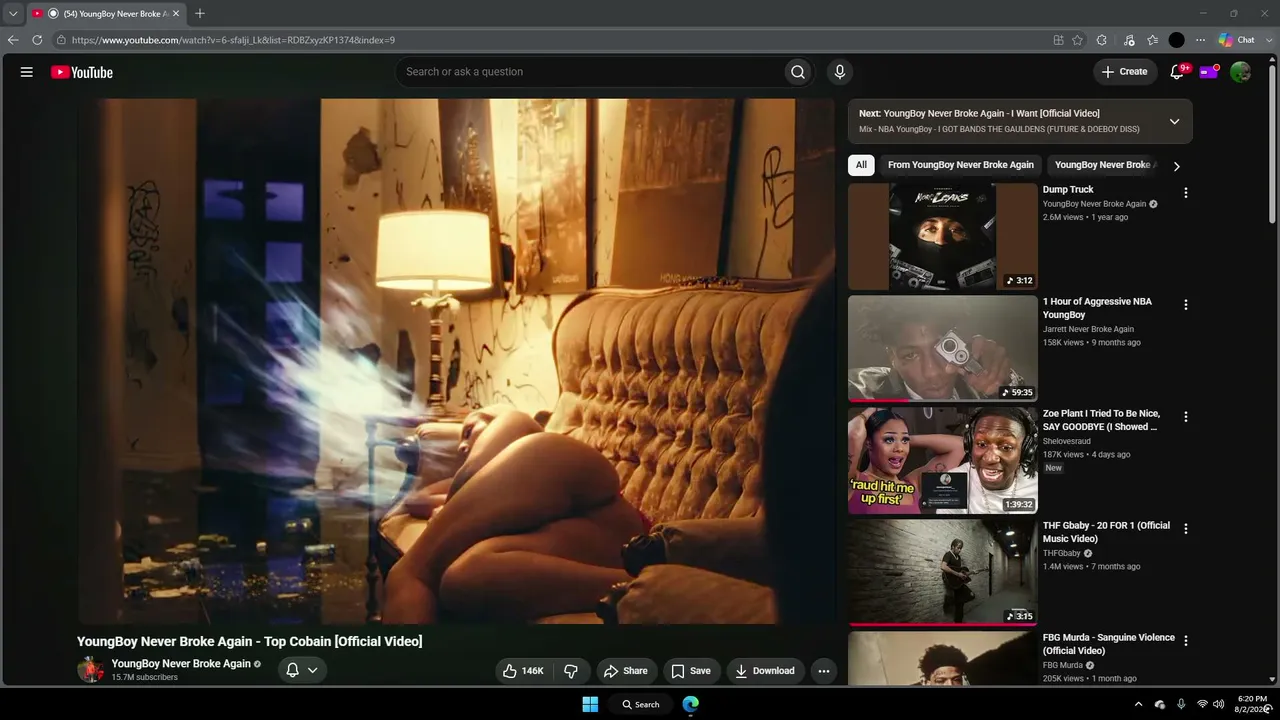Save the video to a playlist
The height and width of the screenshot is (720, 1280).
click(x=691, y=671)
